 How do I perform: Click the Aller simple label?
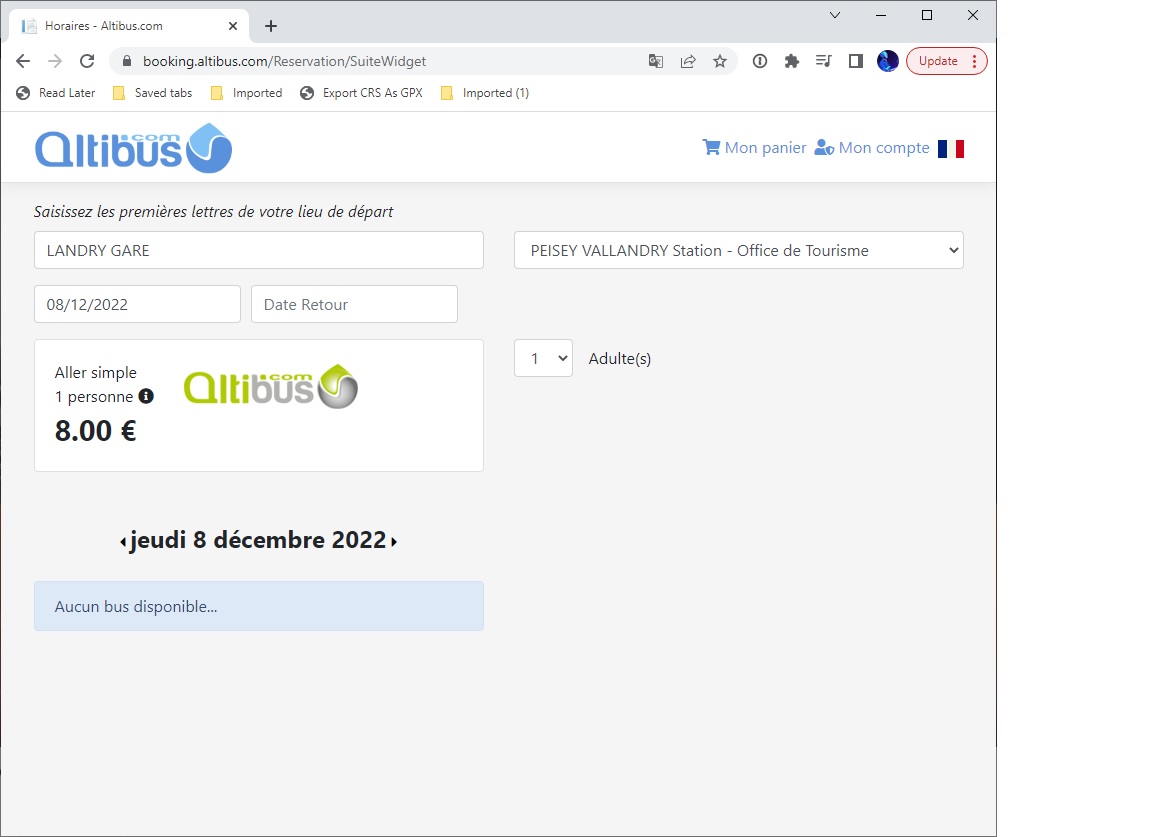point(96,373)
